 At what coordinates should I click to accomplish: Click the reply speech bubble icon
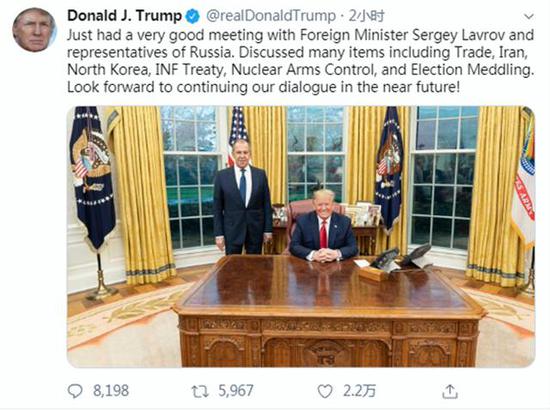[75, 391]
